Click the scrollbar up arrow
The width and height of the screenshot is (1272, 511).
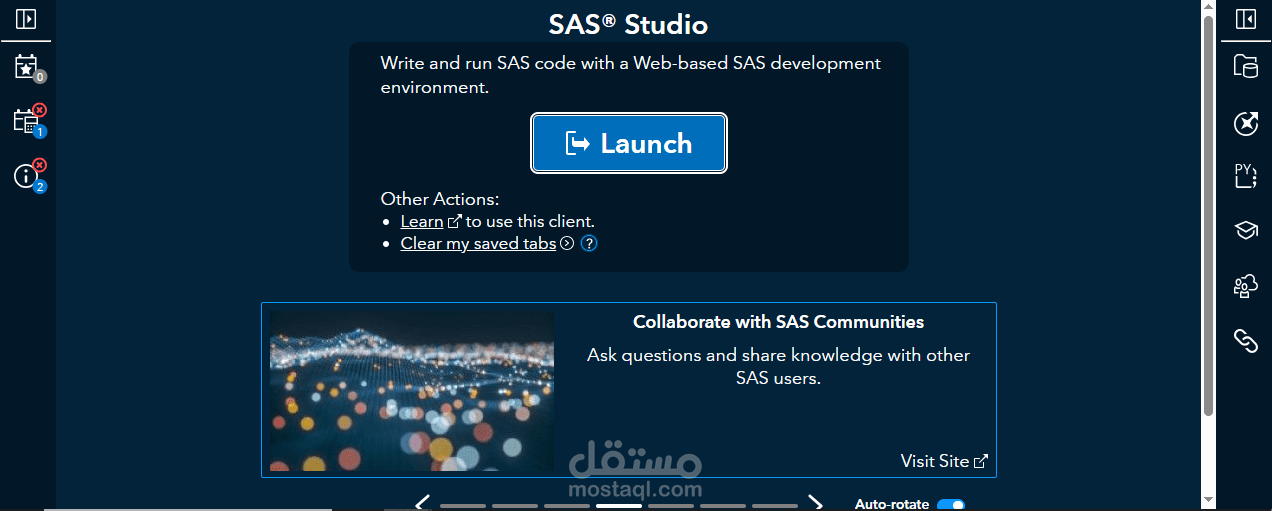(1208, 7)
